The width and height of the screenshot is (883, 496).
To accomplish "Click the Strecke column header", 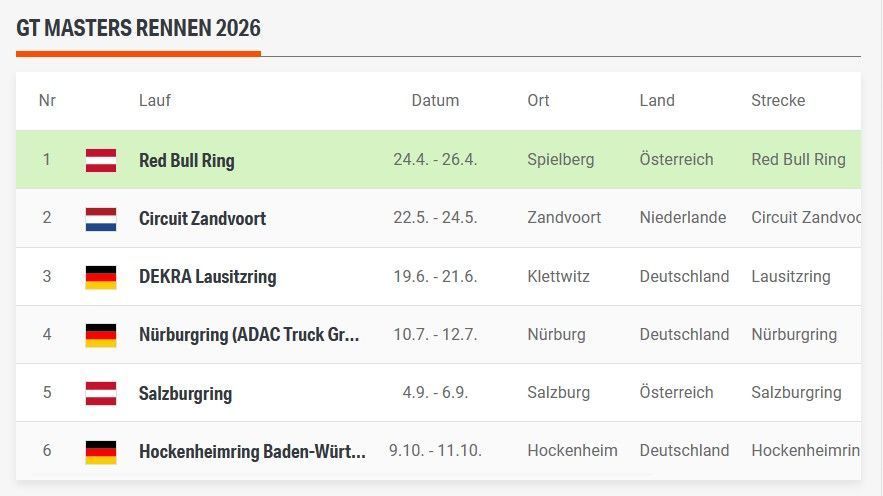I will pyautogui.click(x=778, y=100).
